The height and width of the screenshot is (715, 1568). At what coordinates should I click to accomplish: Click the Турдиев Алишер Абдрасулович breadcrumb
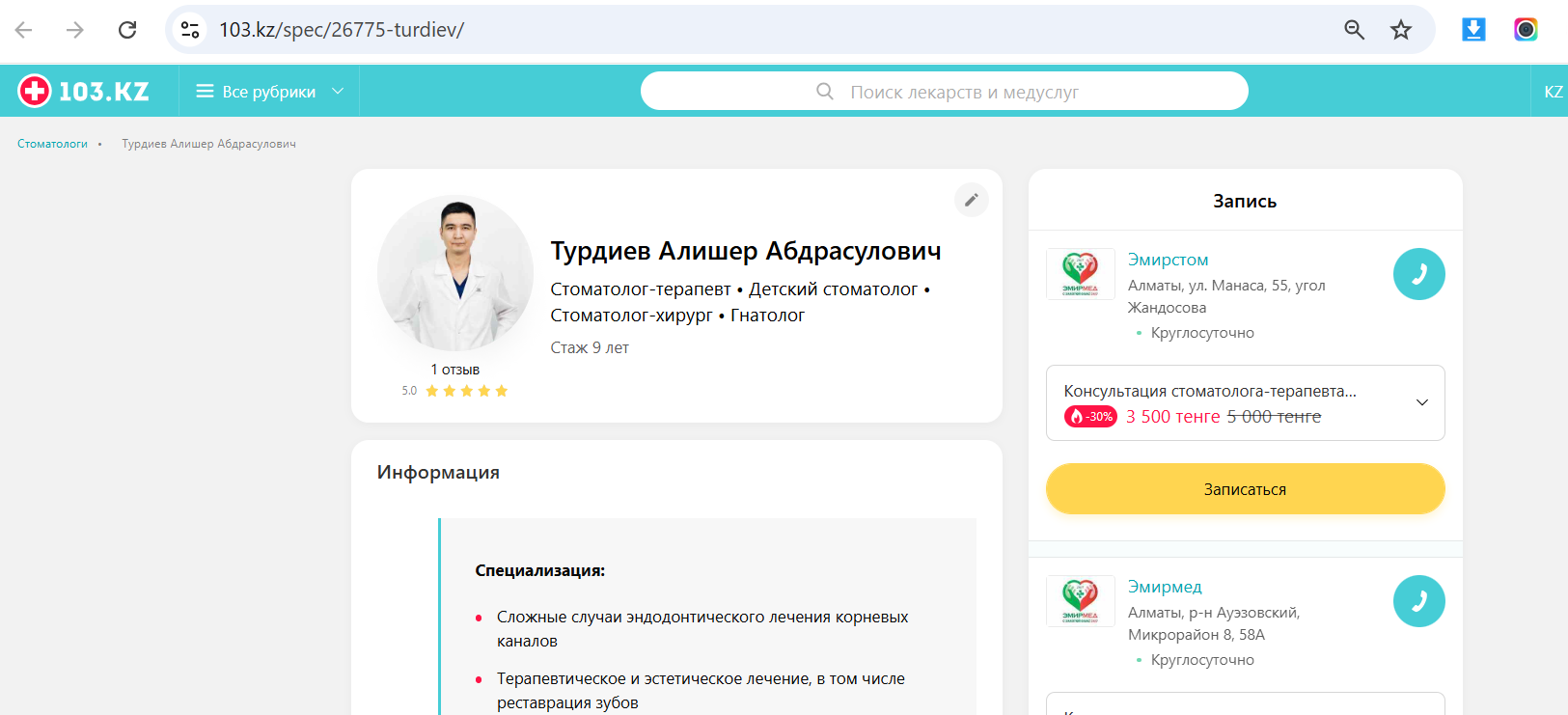coord(208,144)
